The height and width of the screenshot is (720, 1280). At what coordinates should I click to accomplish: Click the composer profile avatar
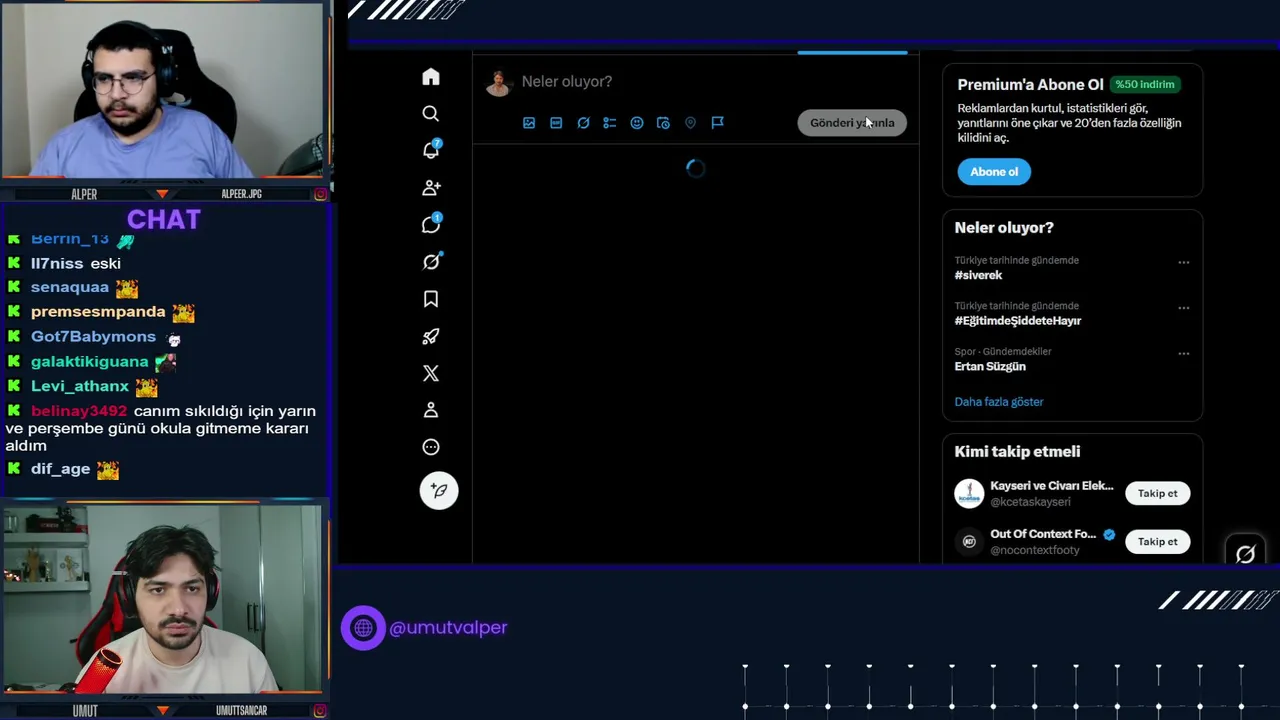pos(498,83)
